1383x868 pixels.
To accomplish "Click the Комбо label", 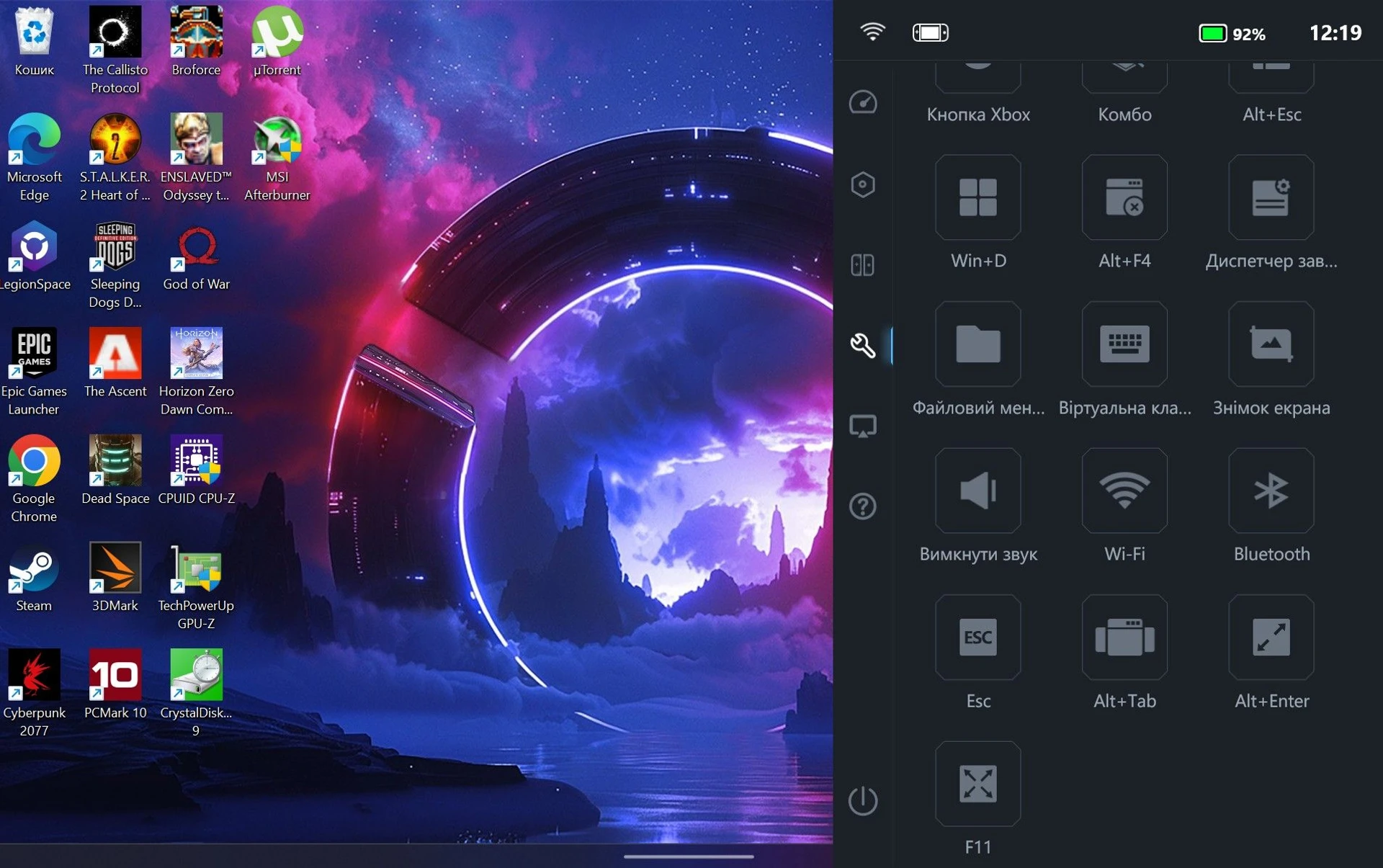I will [x=1124, y=115].
